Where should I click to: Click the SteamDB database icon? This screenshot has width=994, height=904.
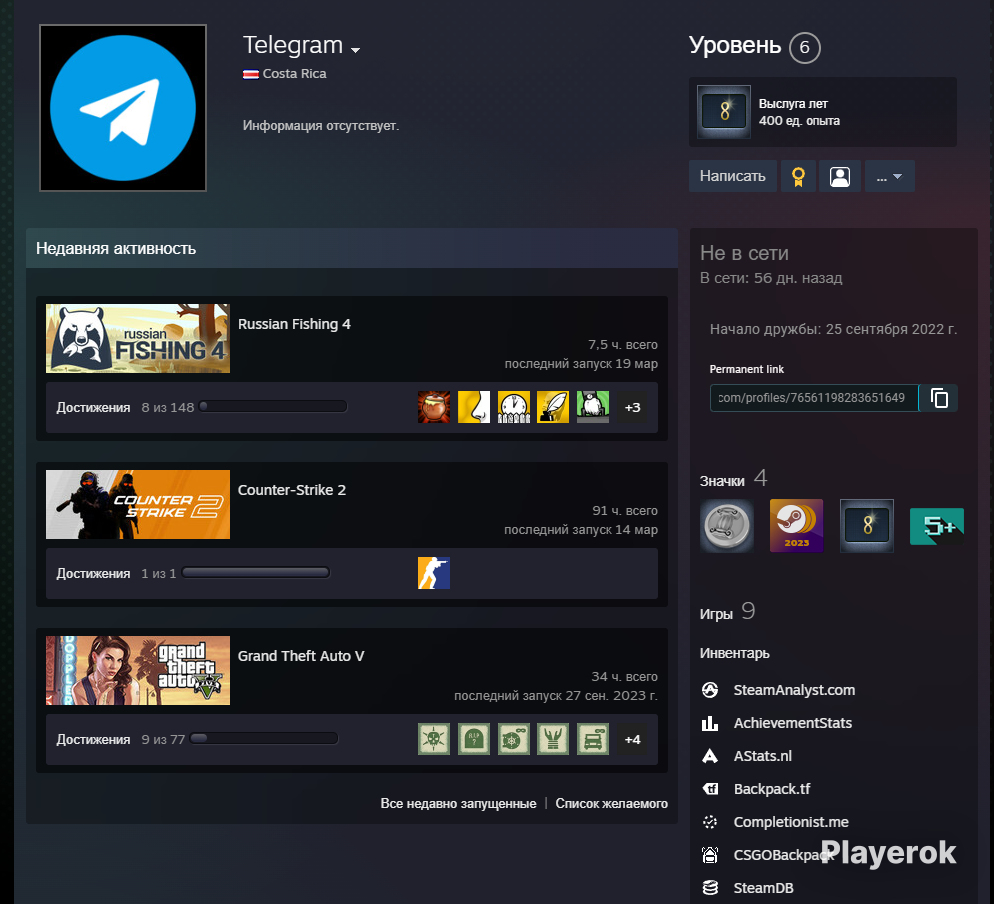click(x=710, y=888)
